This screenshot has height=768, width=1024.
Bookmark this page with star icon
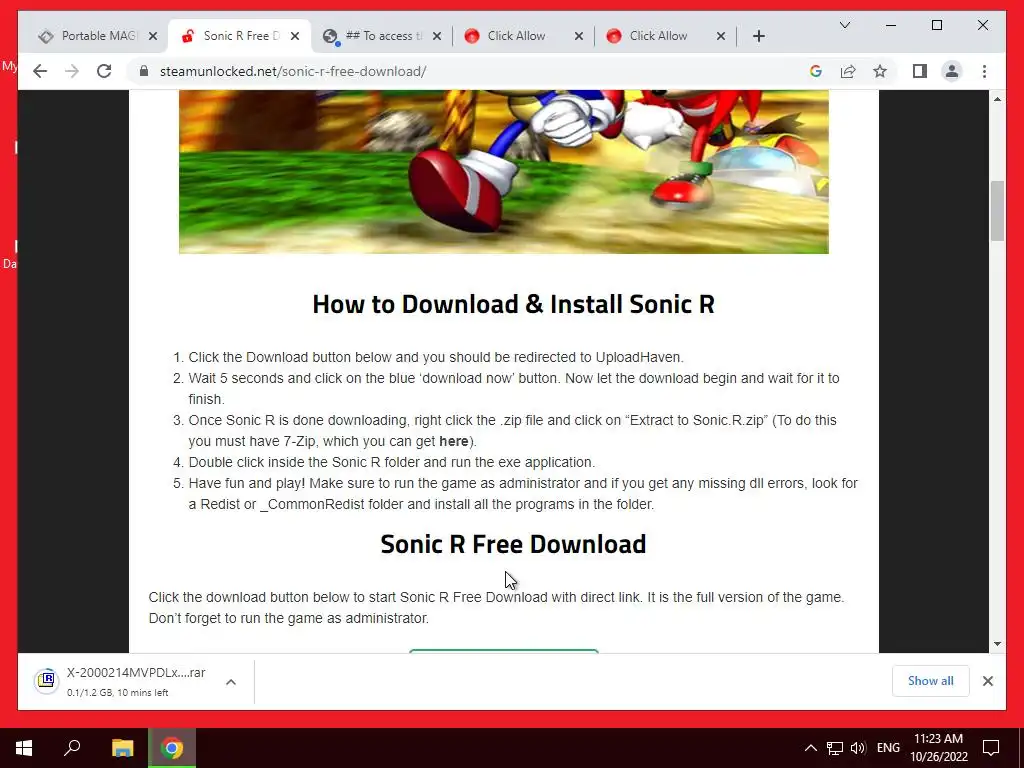(880, 71)
